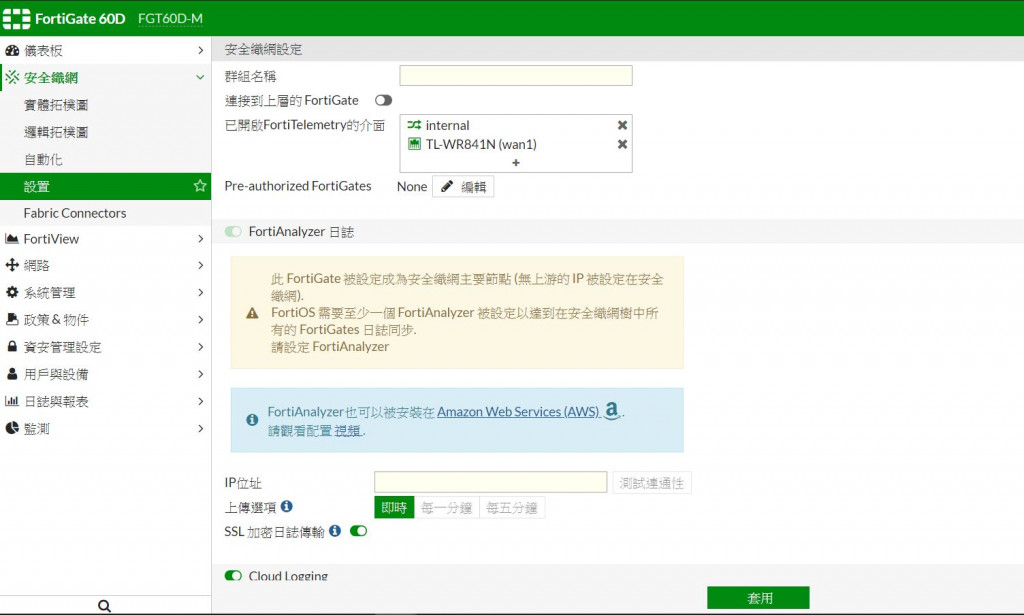
Task: Open the 自動化 menu item
Action: tap(105, 159)
